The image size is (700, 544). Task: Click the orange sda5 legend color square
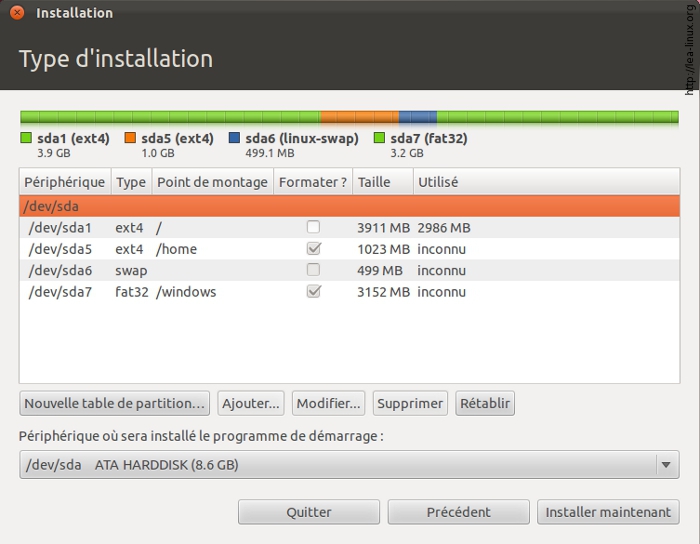click(x=131, y=139)
